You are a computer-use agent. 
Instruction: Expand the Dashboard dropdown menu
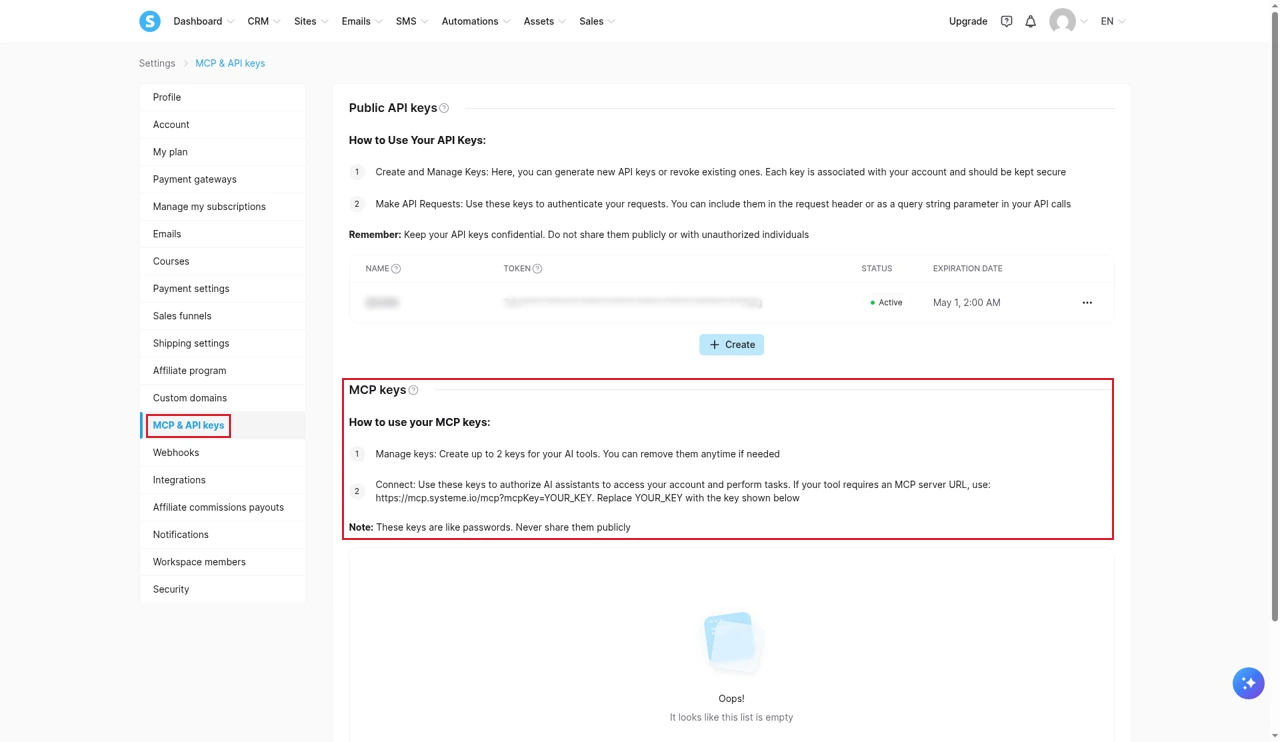pos(203,21)
